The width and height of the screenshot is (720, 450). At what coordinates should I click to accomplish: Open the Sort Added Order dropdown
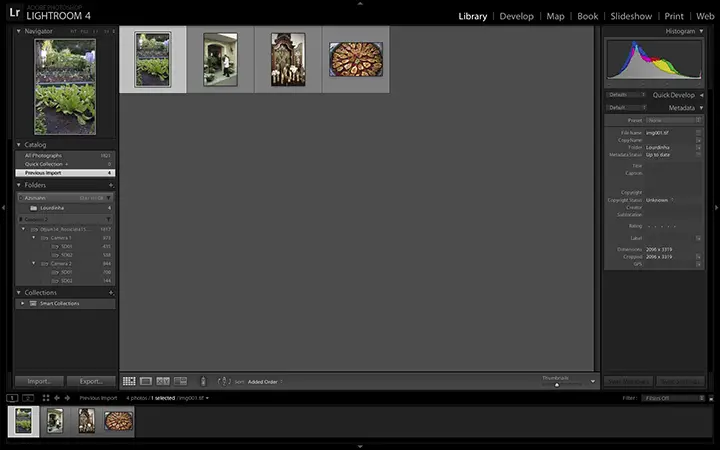[x=265, y=382]
